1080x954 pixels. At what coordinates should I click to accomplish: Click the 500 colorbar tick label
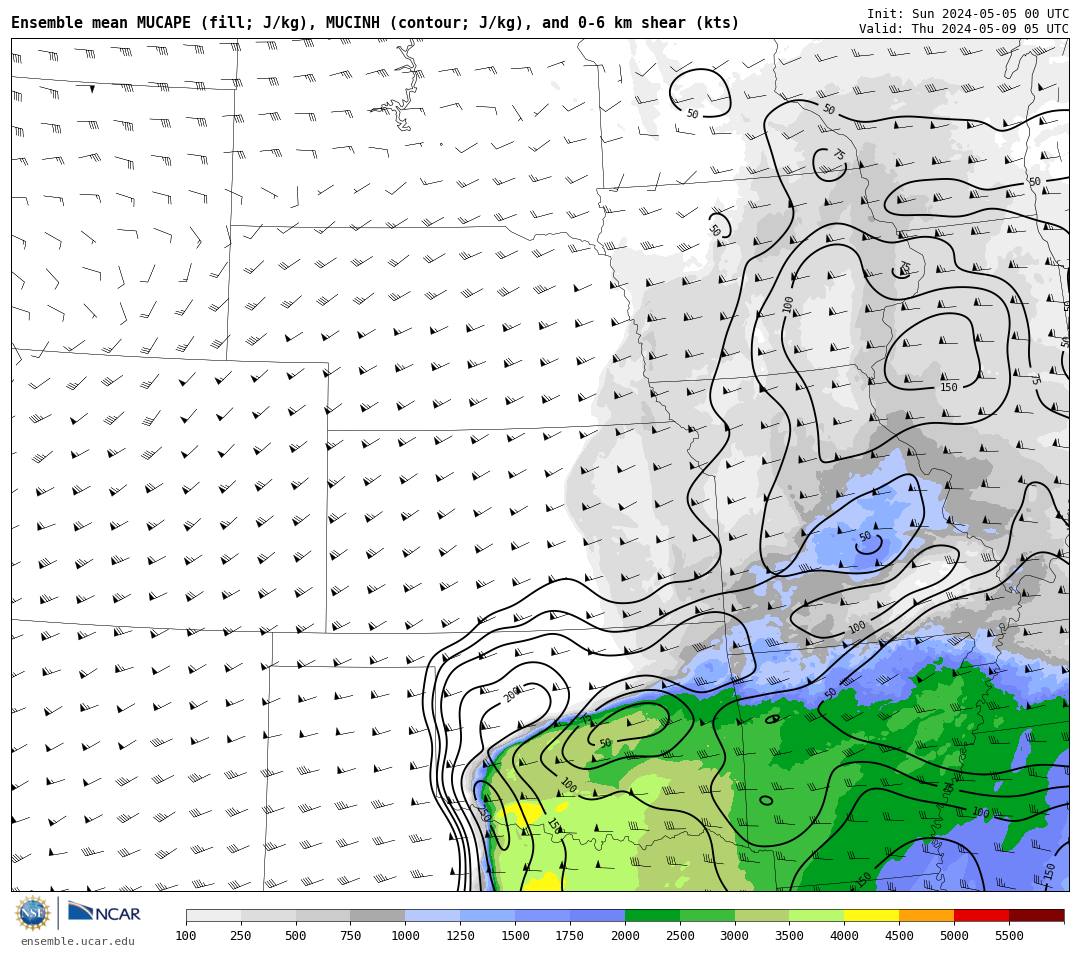tap(295, 935)
